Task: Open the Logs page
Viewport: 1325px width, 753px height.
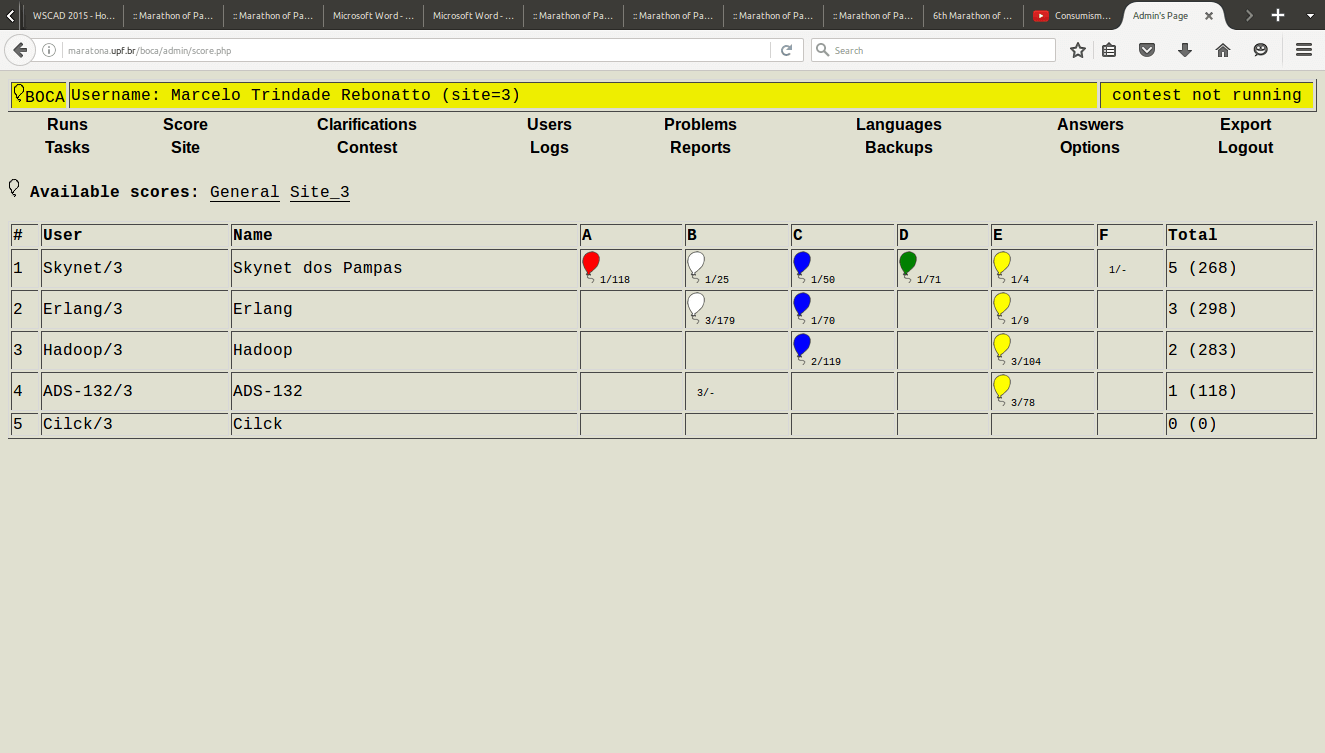Action: (x=549, y=147)
